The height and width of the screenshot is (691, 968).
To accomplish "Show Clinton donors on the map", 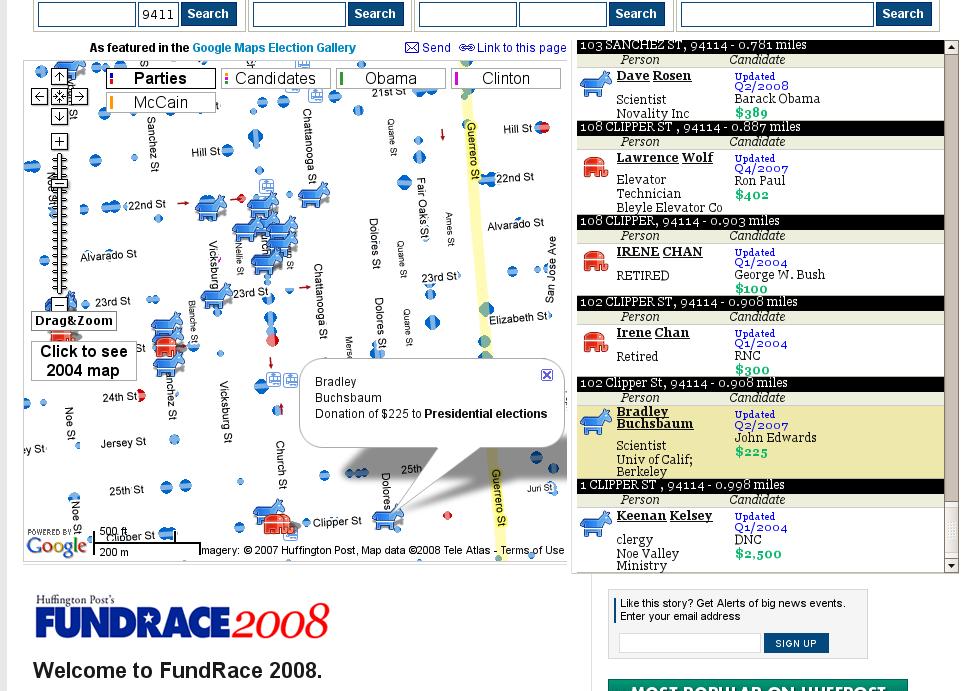I will click(x=506, y=79).
